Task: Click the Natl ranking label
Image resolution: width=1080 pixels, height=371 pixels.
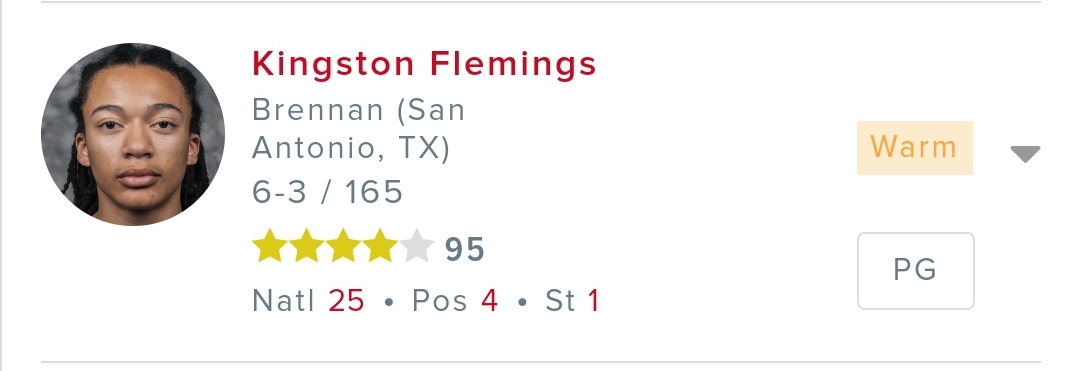Action: 284,301
